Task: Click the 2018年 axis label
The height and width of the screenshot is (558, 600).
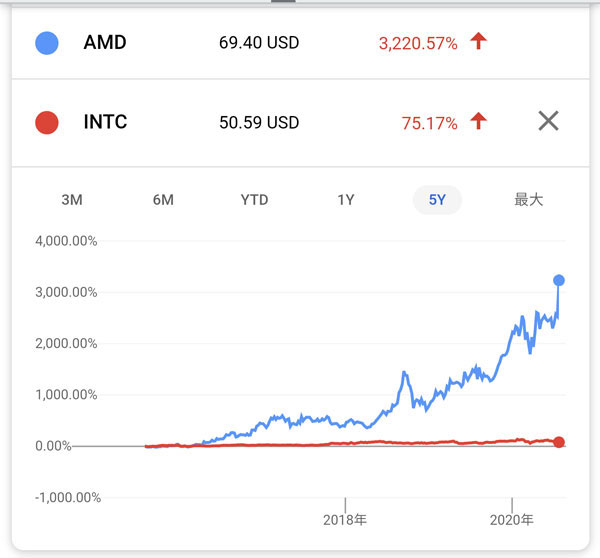Action: (x=345, y=520)
